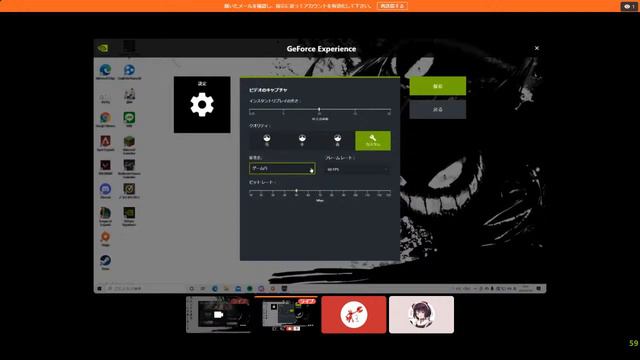This screenshot has height=360, width=640.
Task: Launch League of Legends desktop icon
Action: coord(105,216)
